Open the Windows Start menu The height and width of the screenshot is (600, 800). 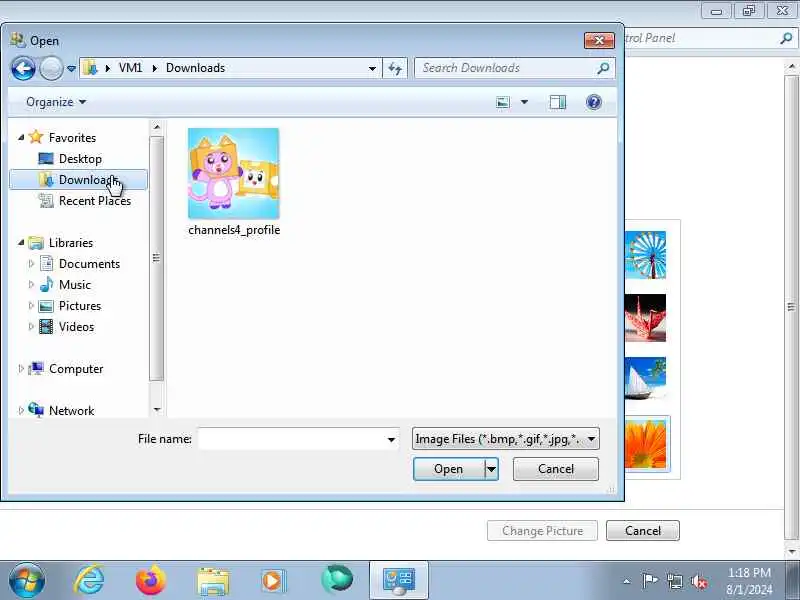(x=27, y=581)
